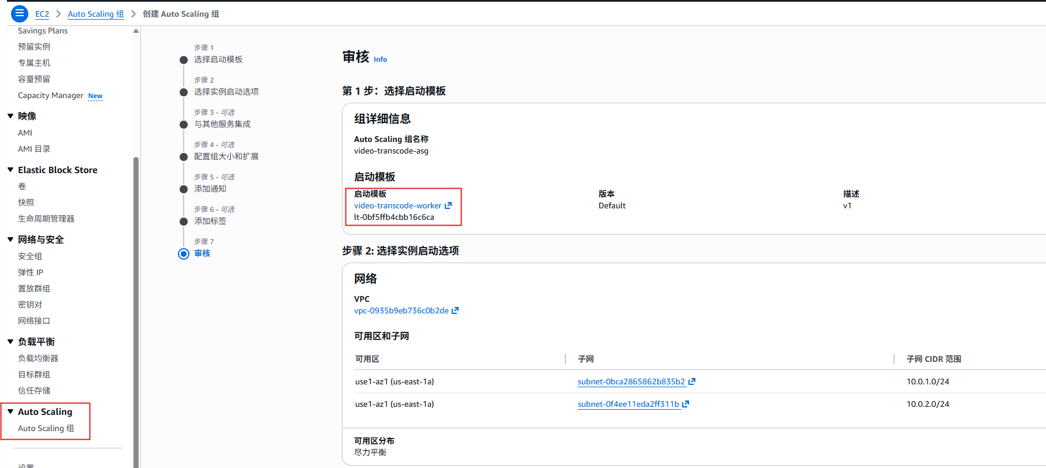Click the step 5 circle in wizard
Screen dimensions: 1046x468
183,189
